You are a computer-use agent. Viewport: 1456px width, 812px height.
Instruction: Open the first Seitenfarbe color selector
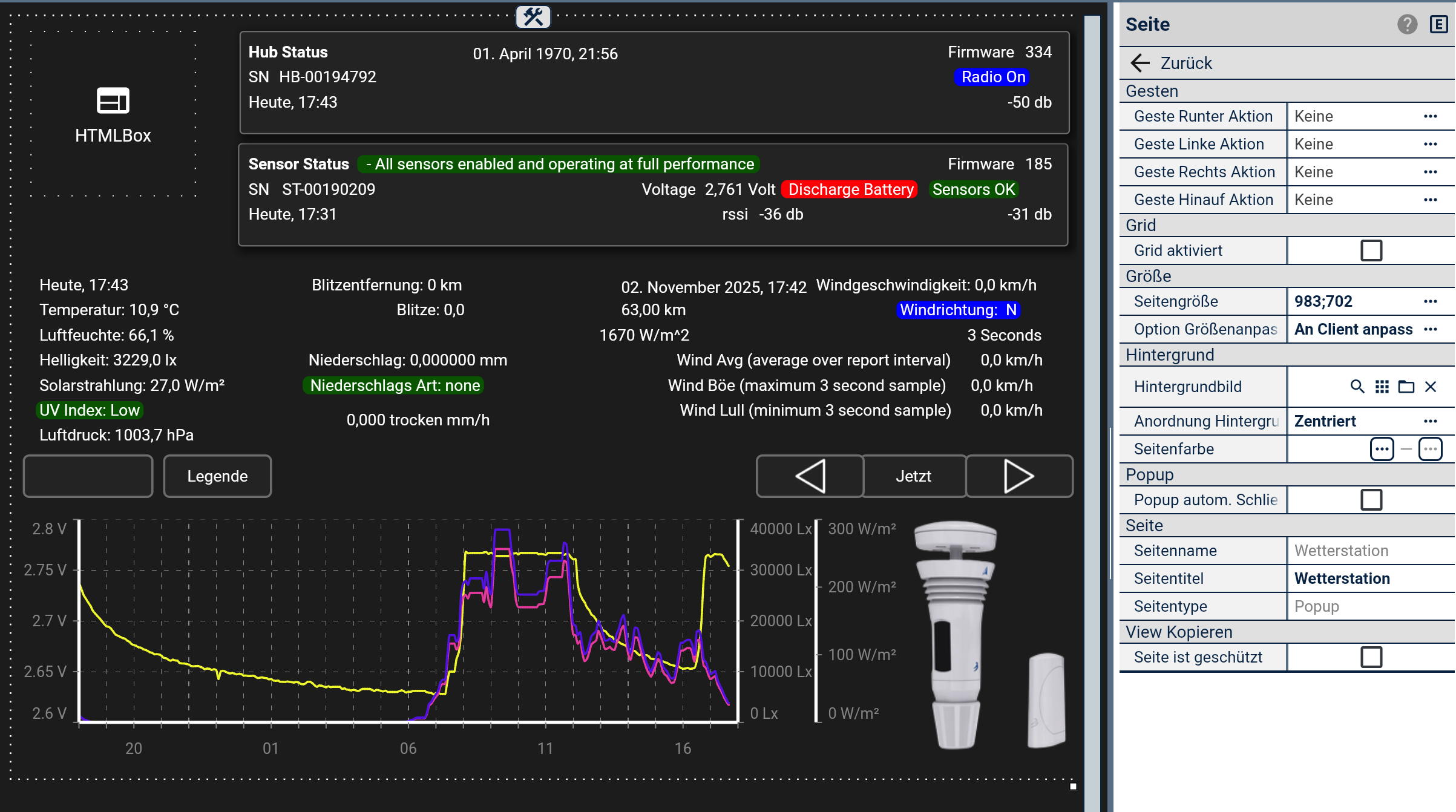click(1382, 449)
